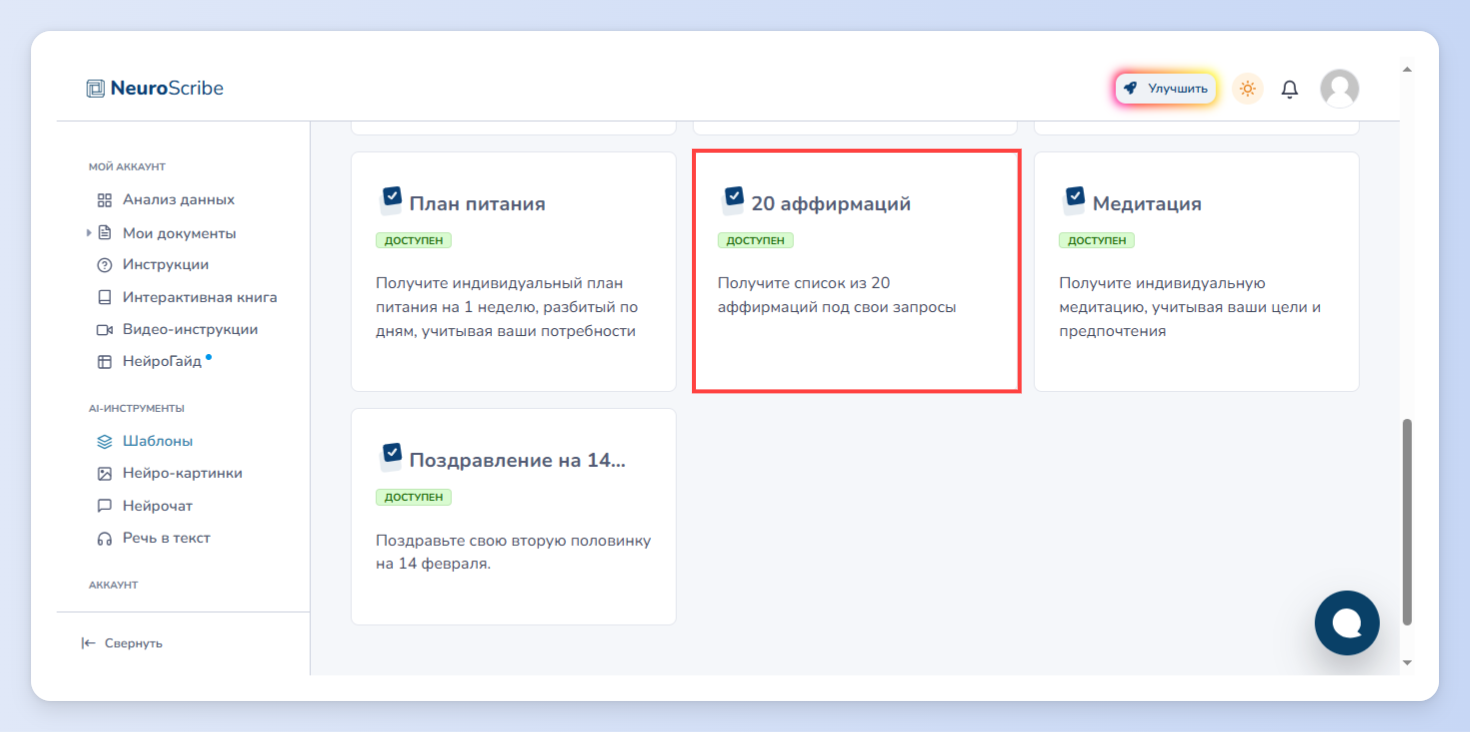Click the Видео-инструкции camera icon

tap(104, 330)
